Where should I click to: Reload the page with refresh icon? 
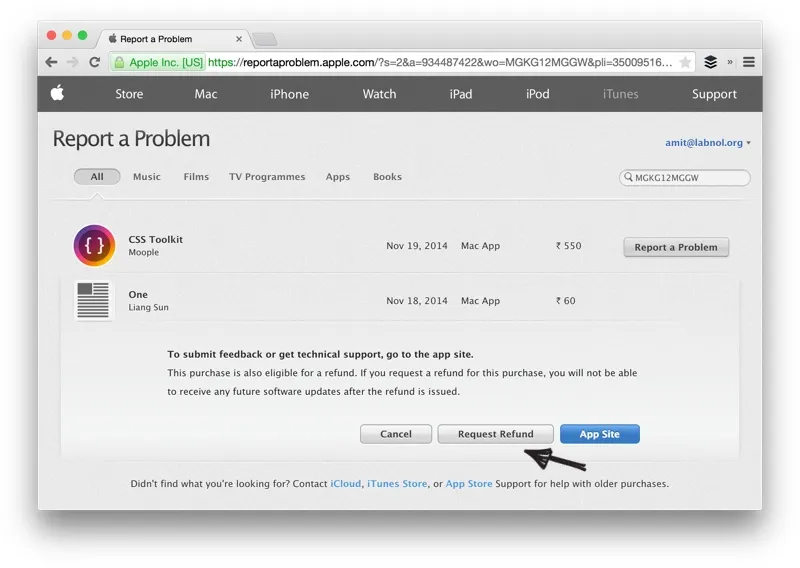click(x=94, y=62)
